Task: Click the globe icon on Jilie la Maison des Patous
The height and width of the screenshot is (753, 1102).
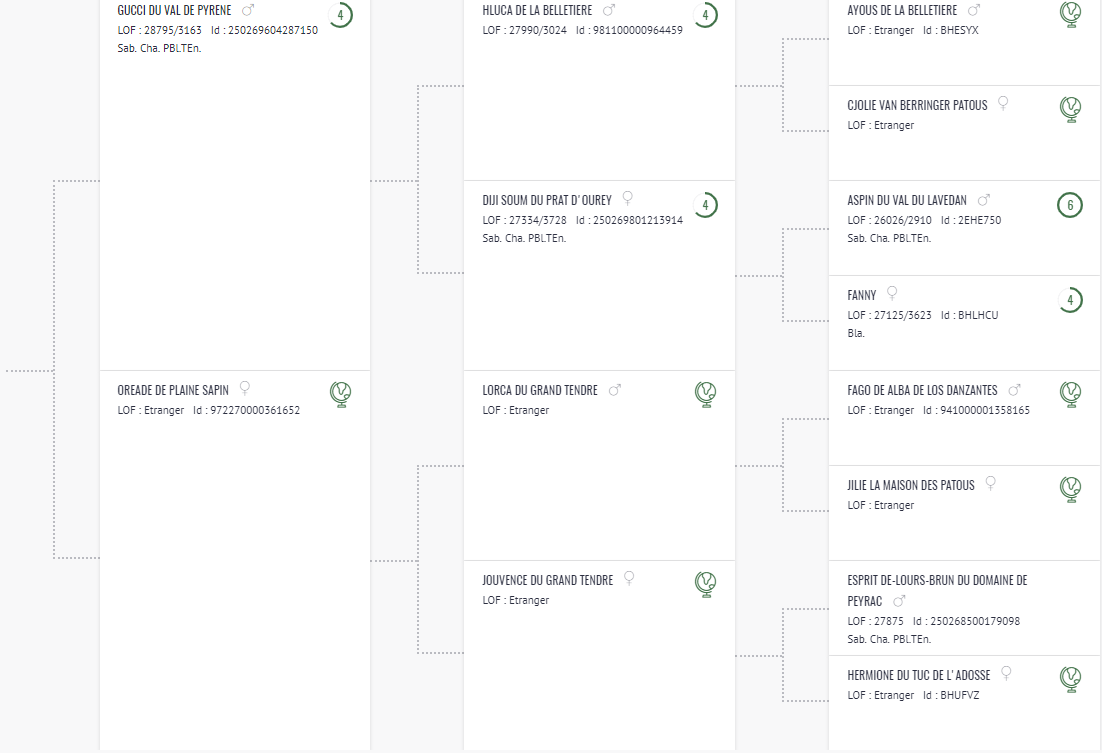Action: 1070,489
